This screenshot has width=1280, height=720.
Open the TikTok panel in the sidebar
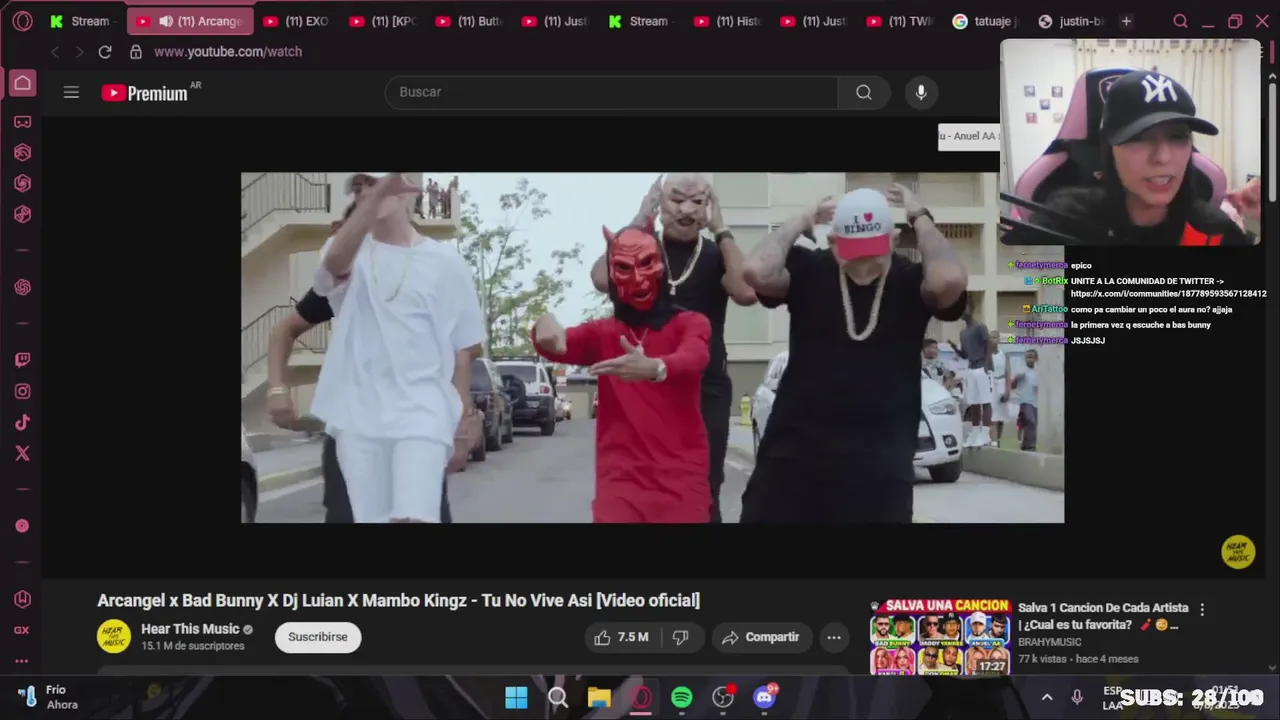(22, 422)
